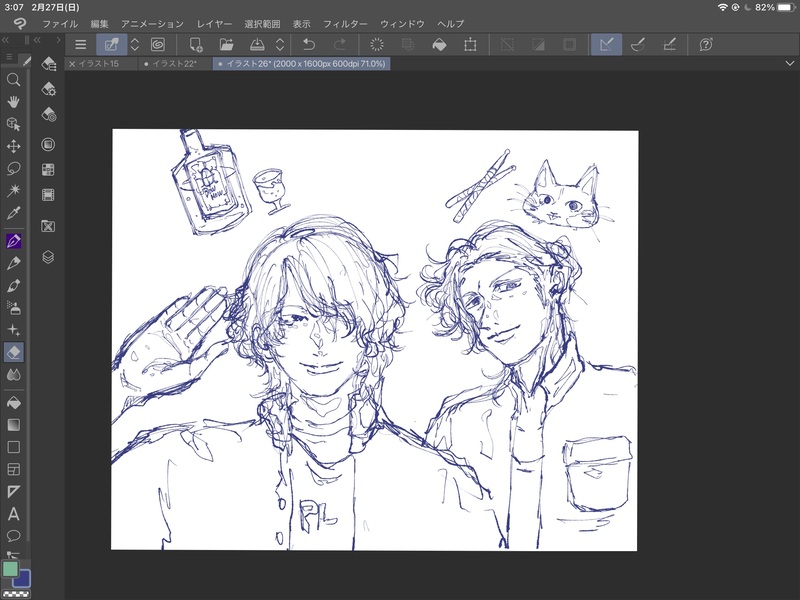Viewport: 800px width, 600px height.
Task: Select the Operation object cube tool
Action: click(x=14, y=124)
